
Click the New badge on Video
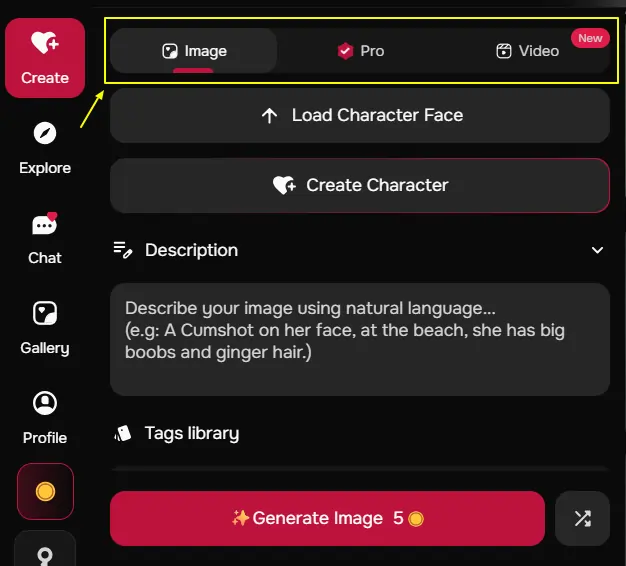click(x=590, y=38)
